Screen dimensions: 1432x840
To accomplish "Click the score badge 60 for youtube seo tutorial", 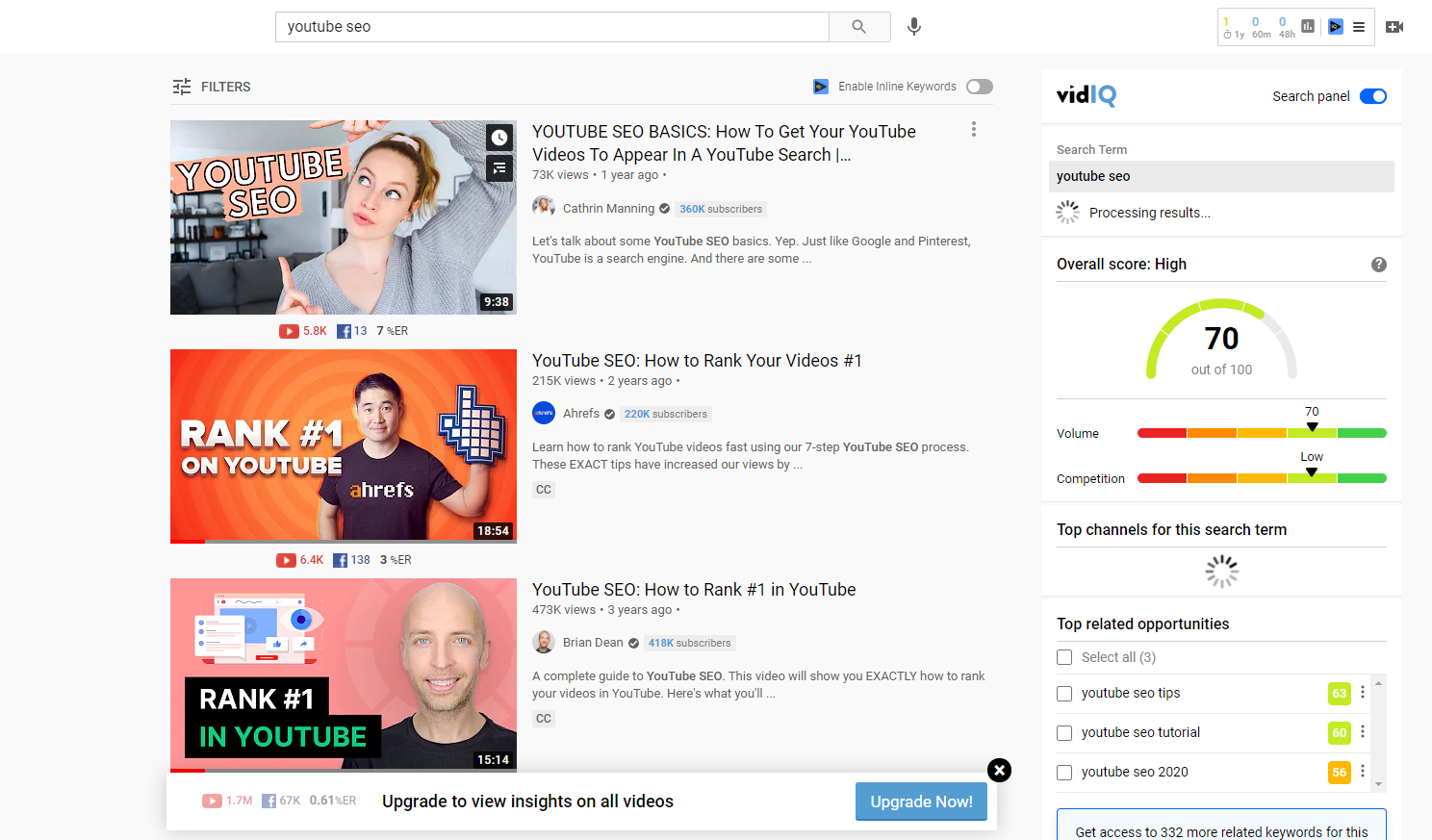I will (x=1340, y=733).
